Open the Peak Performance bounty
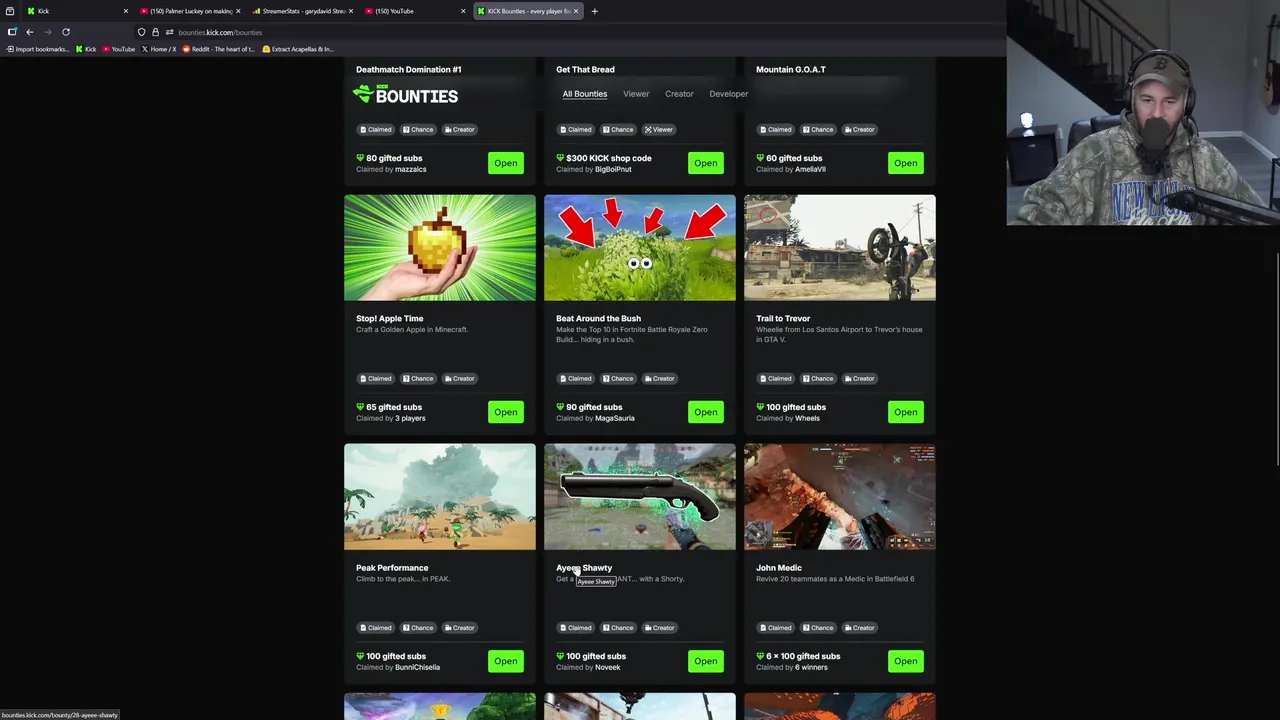The width and height of the screenshot is (1280, 720). click(505, 661)
